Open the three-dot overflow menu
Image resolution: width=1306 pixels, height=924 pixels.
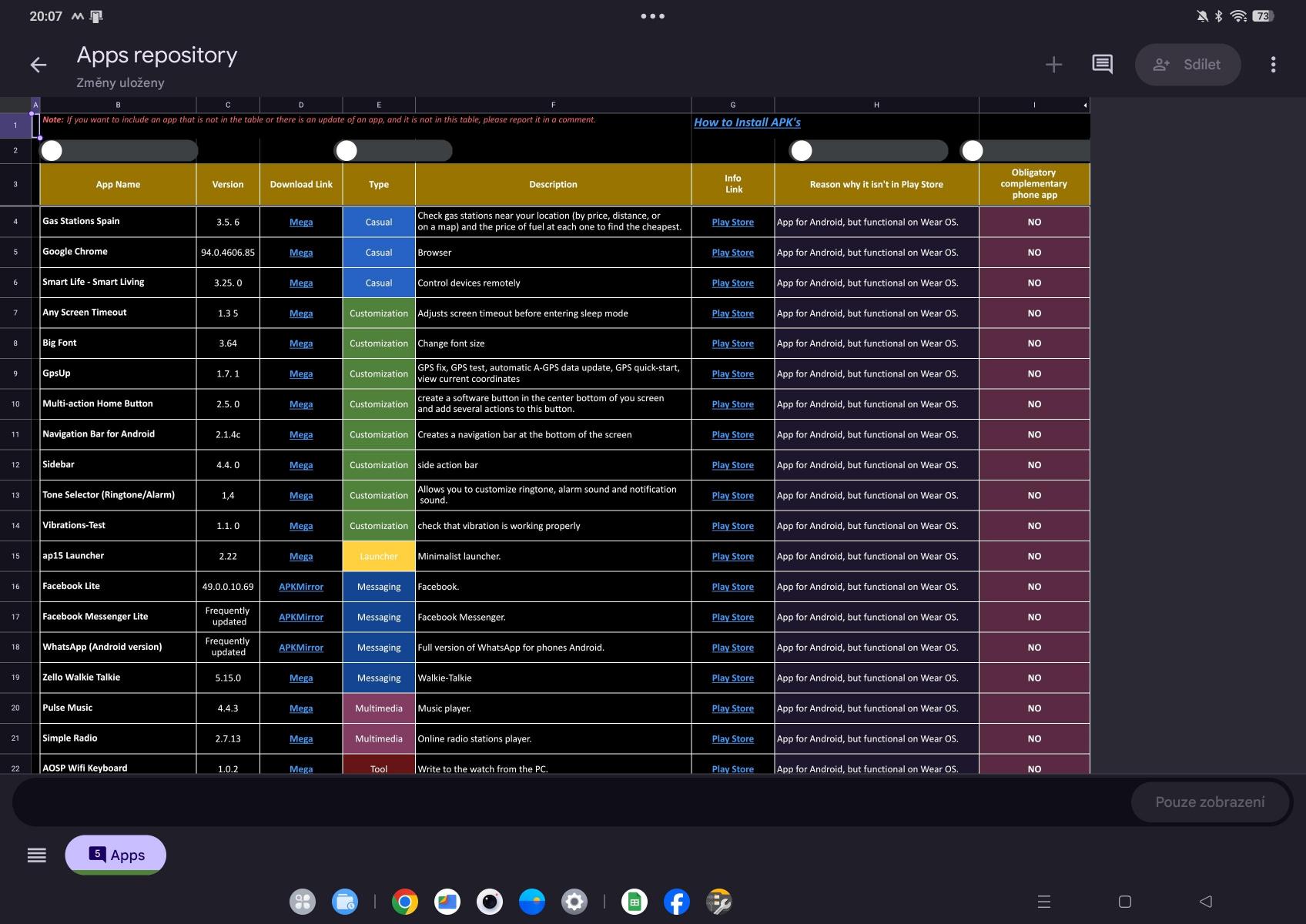1273,65
